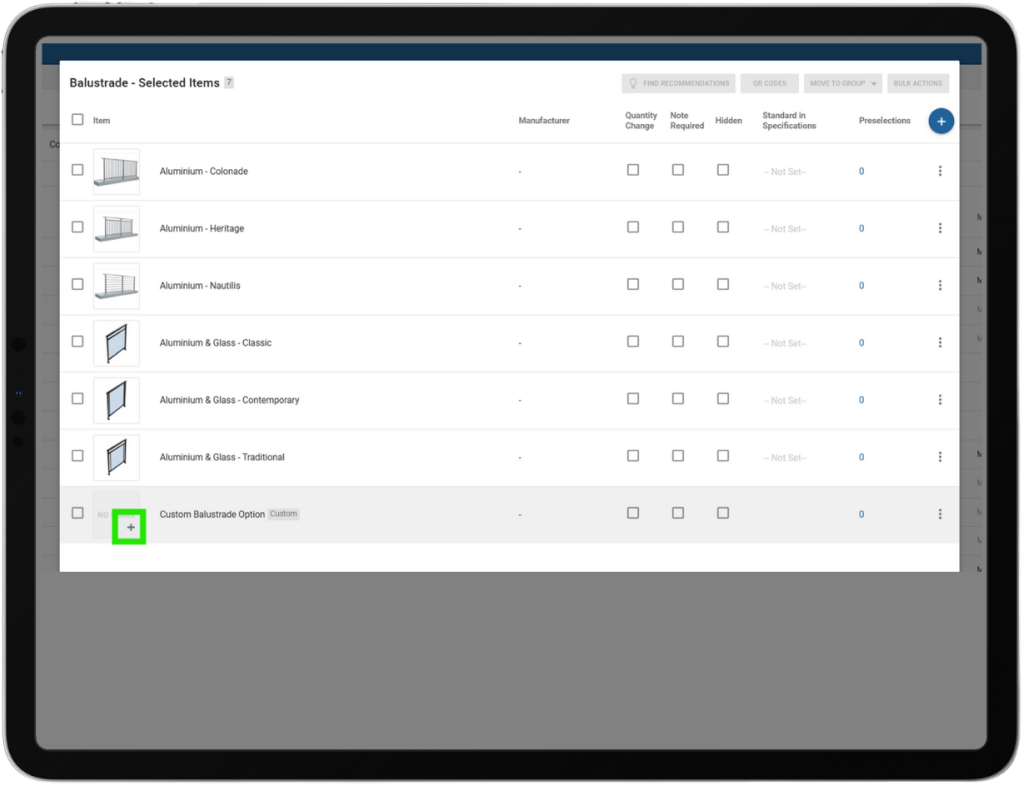
Task: Set Standard in Specifications for Aluminium & Glass - Contemporary
Action: (x=785, y=401)
